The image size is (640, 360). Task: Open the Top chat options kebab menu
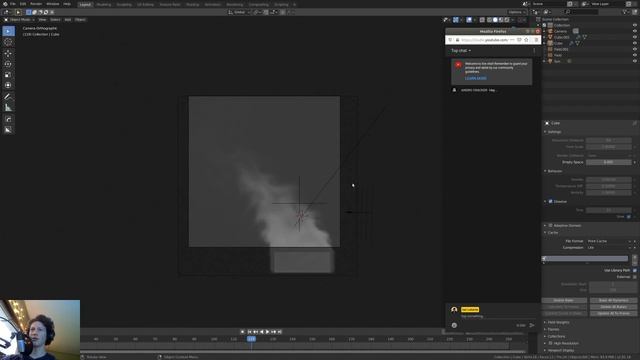point(534,51)
